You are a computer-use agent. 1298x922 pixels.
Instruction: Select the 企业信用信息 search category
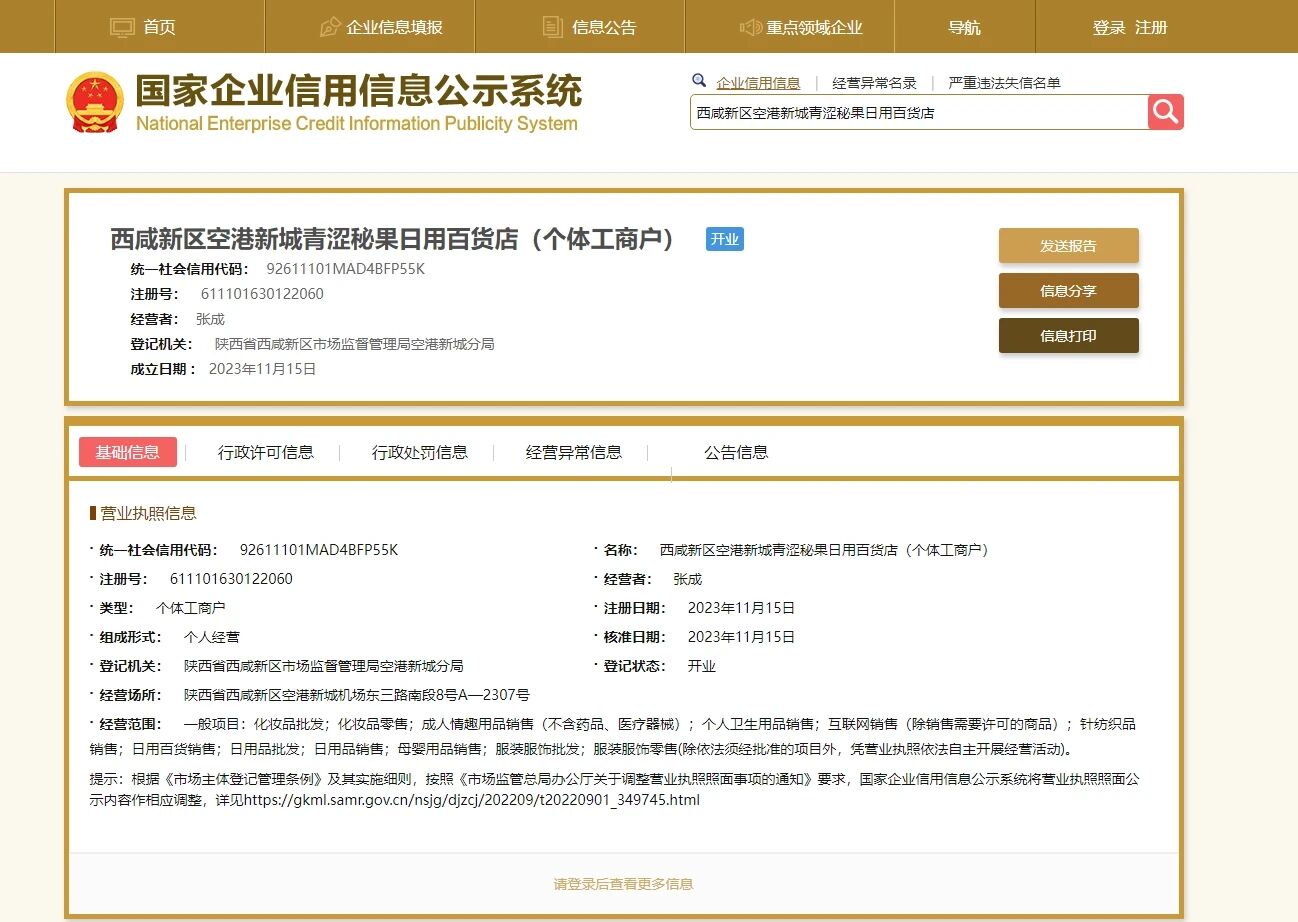tap(759, 83)
